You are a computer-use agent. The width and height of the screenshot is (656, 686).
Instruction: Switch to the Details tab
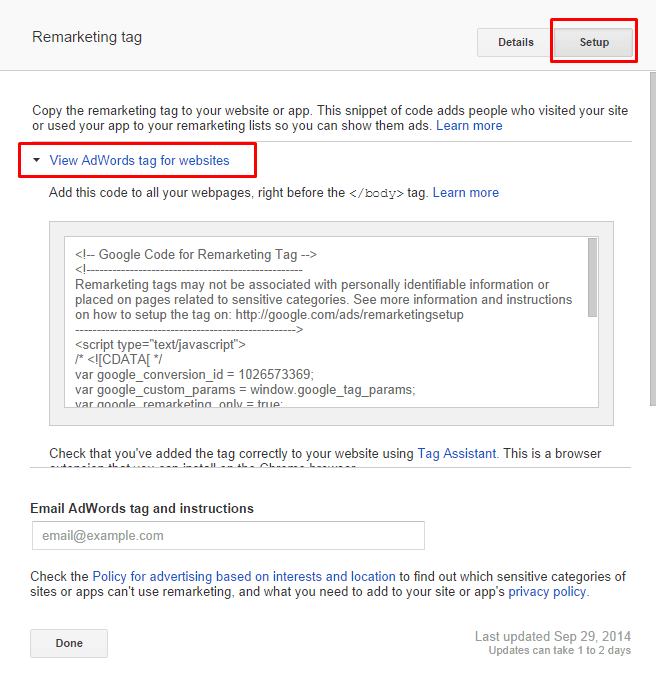516,42
